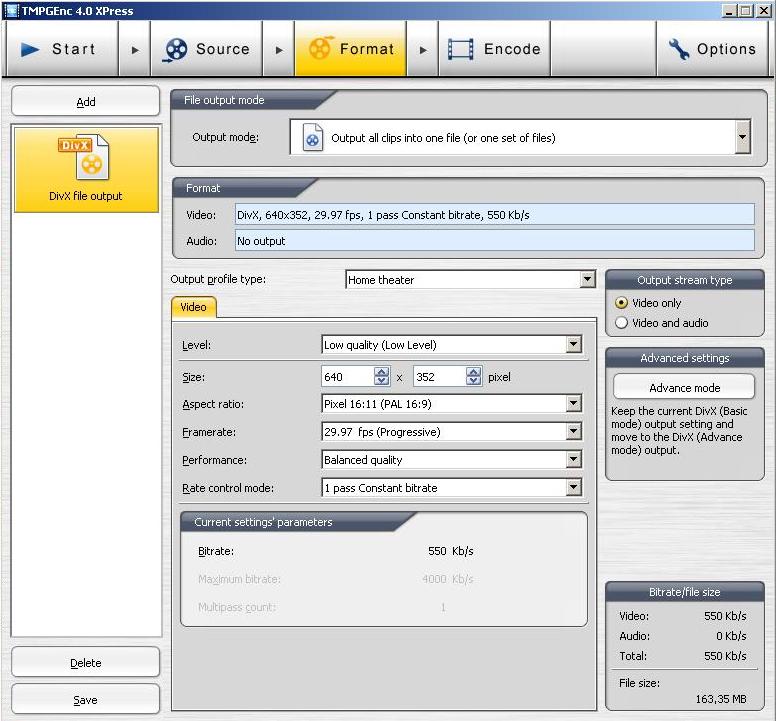776x721 pixels.
Task: Minimize the TMPGEnc window
Action: pos(728,10)
